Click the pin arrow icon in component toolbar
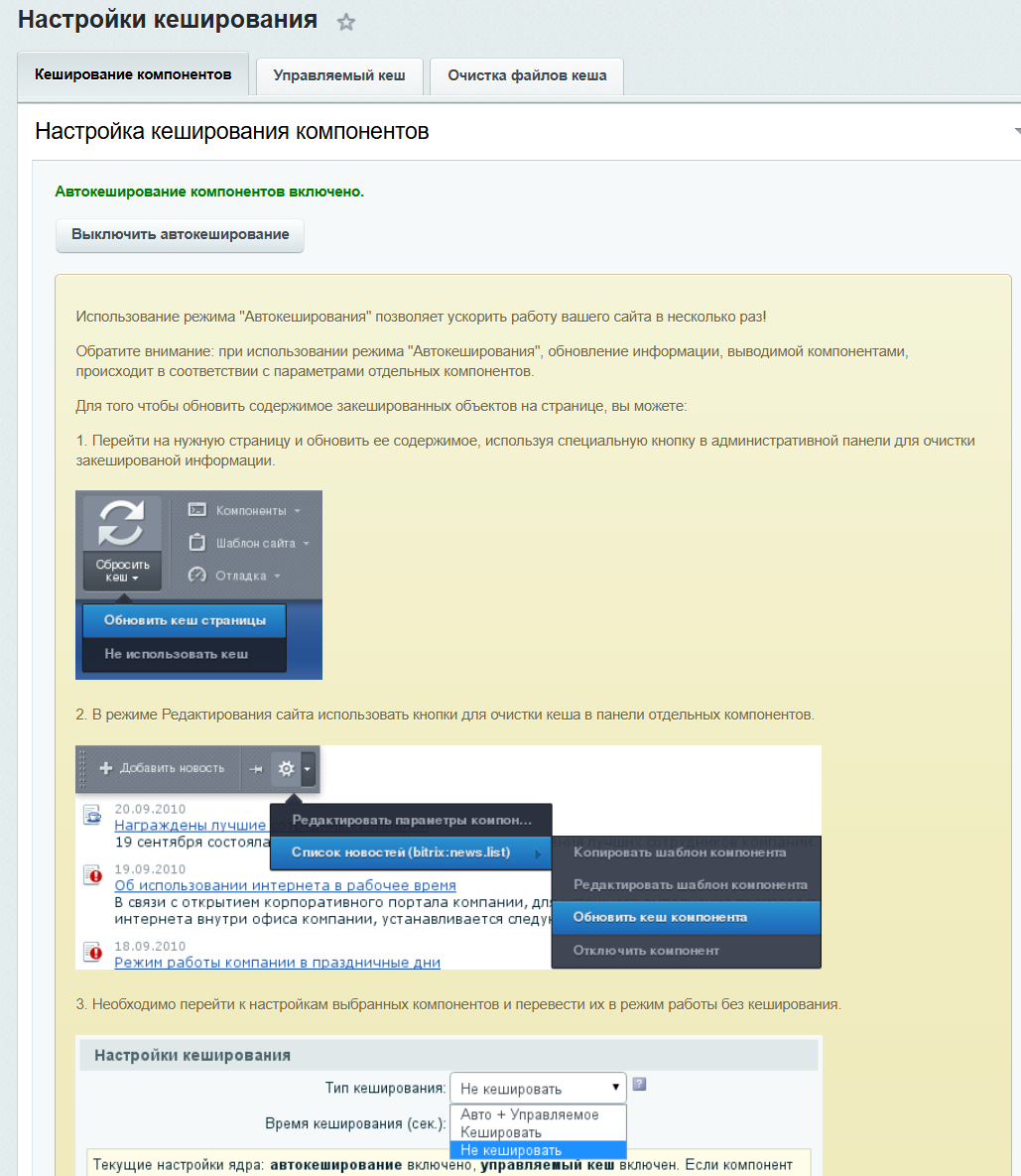The height and width of the screenshot is (1176, 1021). click(x=256, y=769)
